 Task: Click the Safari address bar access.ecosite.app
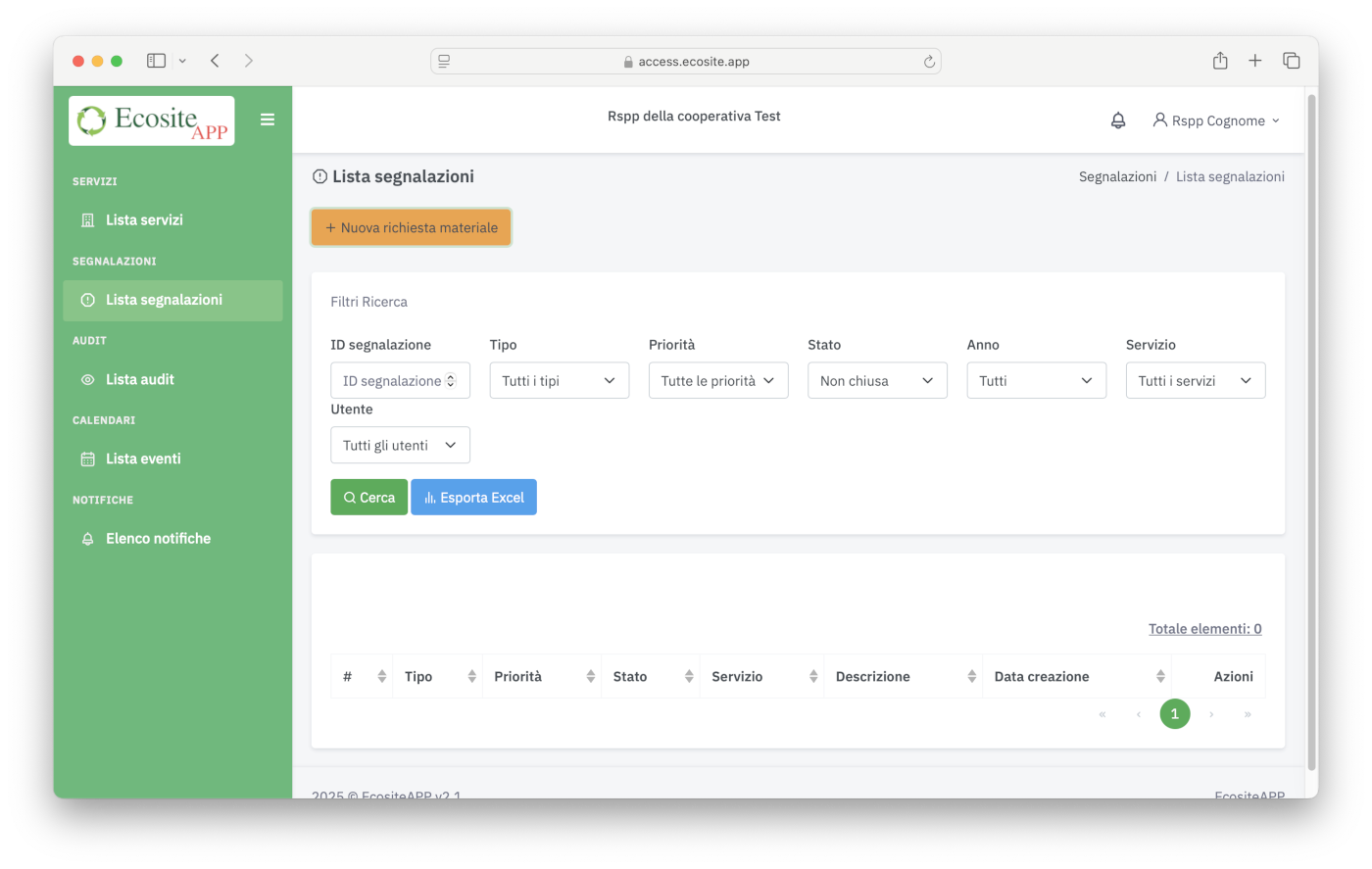(x=686, y=61)
